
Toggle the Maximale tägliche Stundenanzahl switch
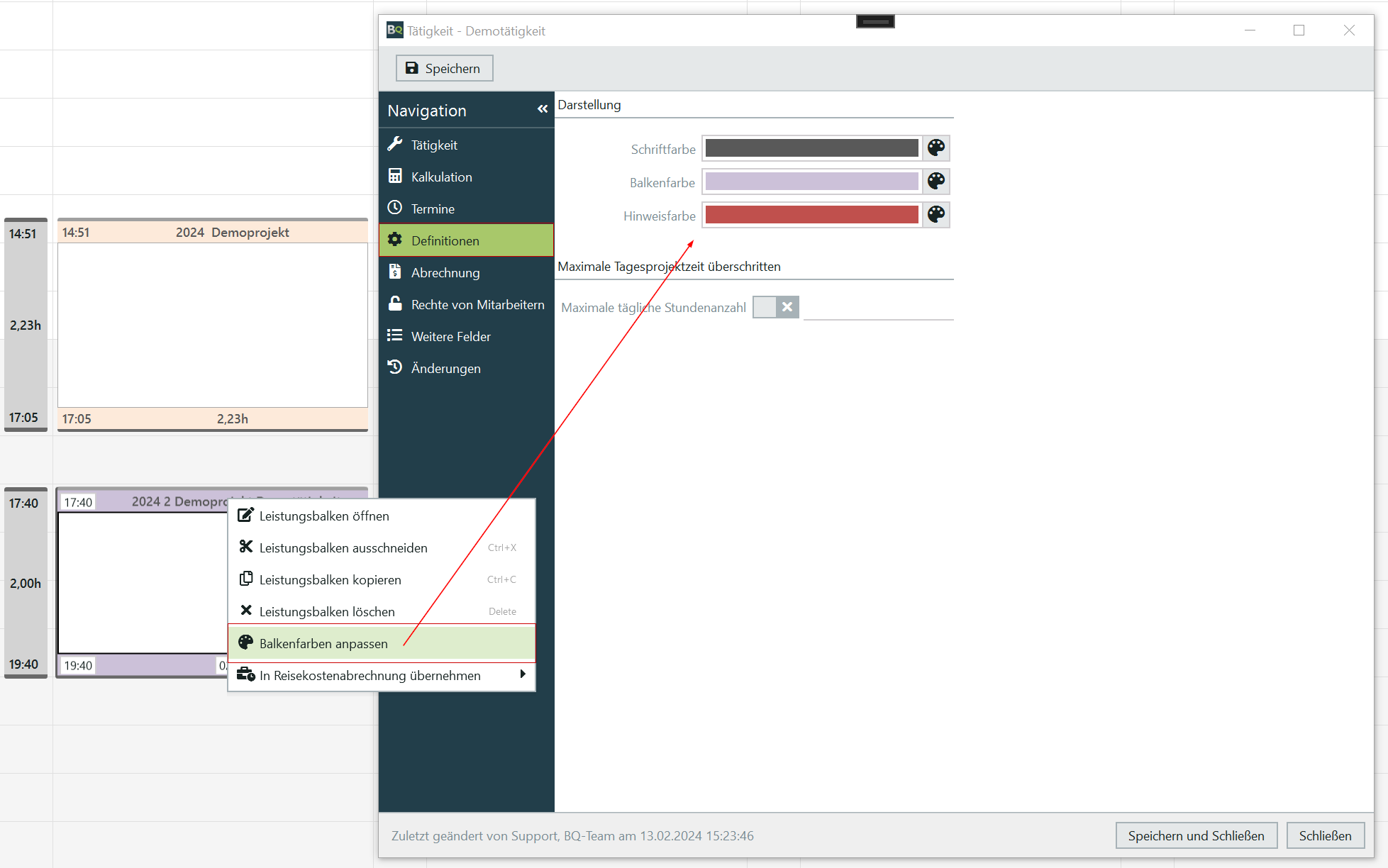pos(775,307)
